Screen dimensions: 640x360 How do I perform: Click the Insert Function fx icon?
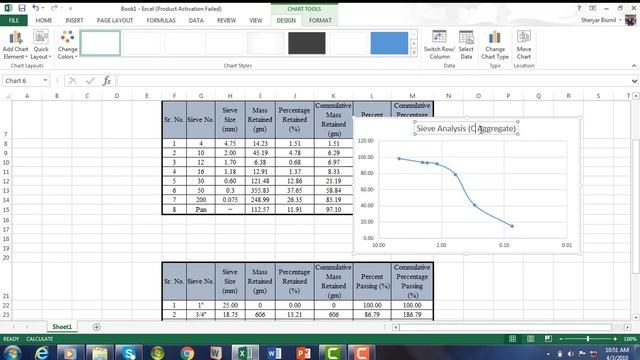click(107, 81)
